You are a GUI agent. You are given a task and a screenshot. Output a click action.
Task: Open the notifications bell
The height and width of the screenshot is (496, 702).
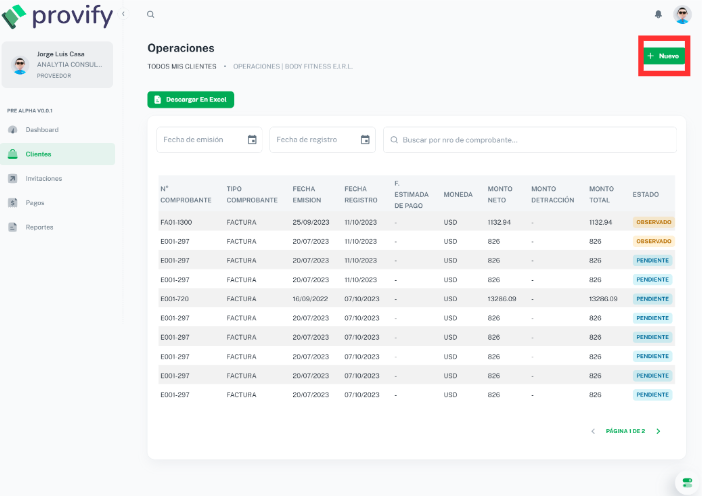point(658,14)
